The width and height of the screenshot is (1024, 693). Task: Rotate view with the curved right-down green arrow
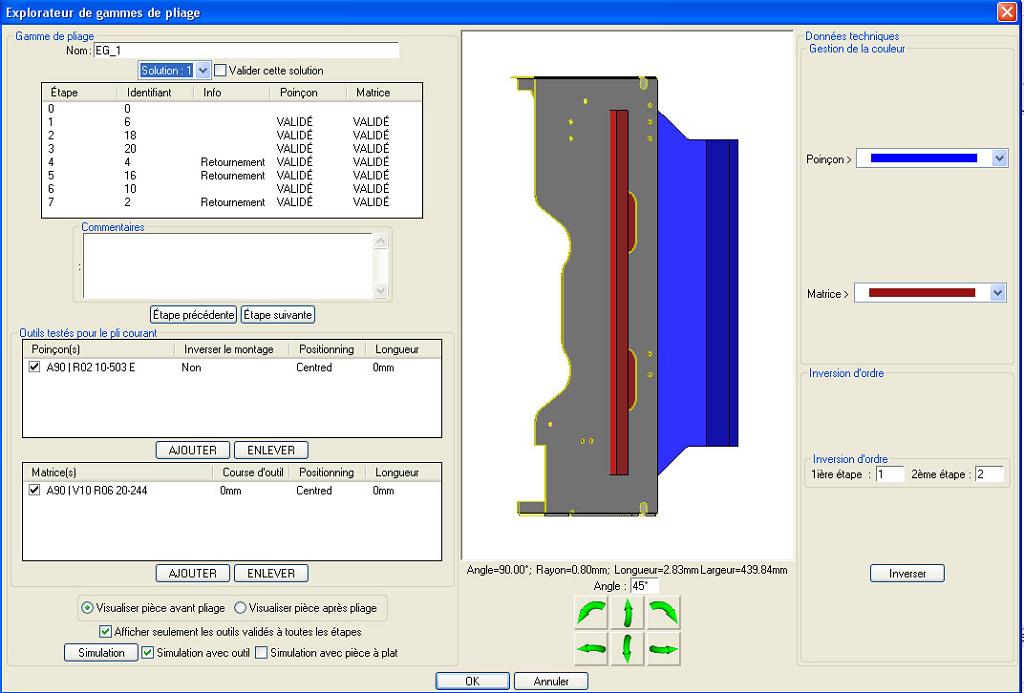click(x=664, y=613)
